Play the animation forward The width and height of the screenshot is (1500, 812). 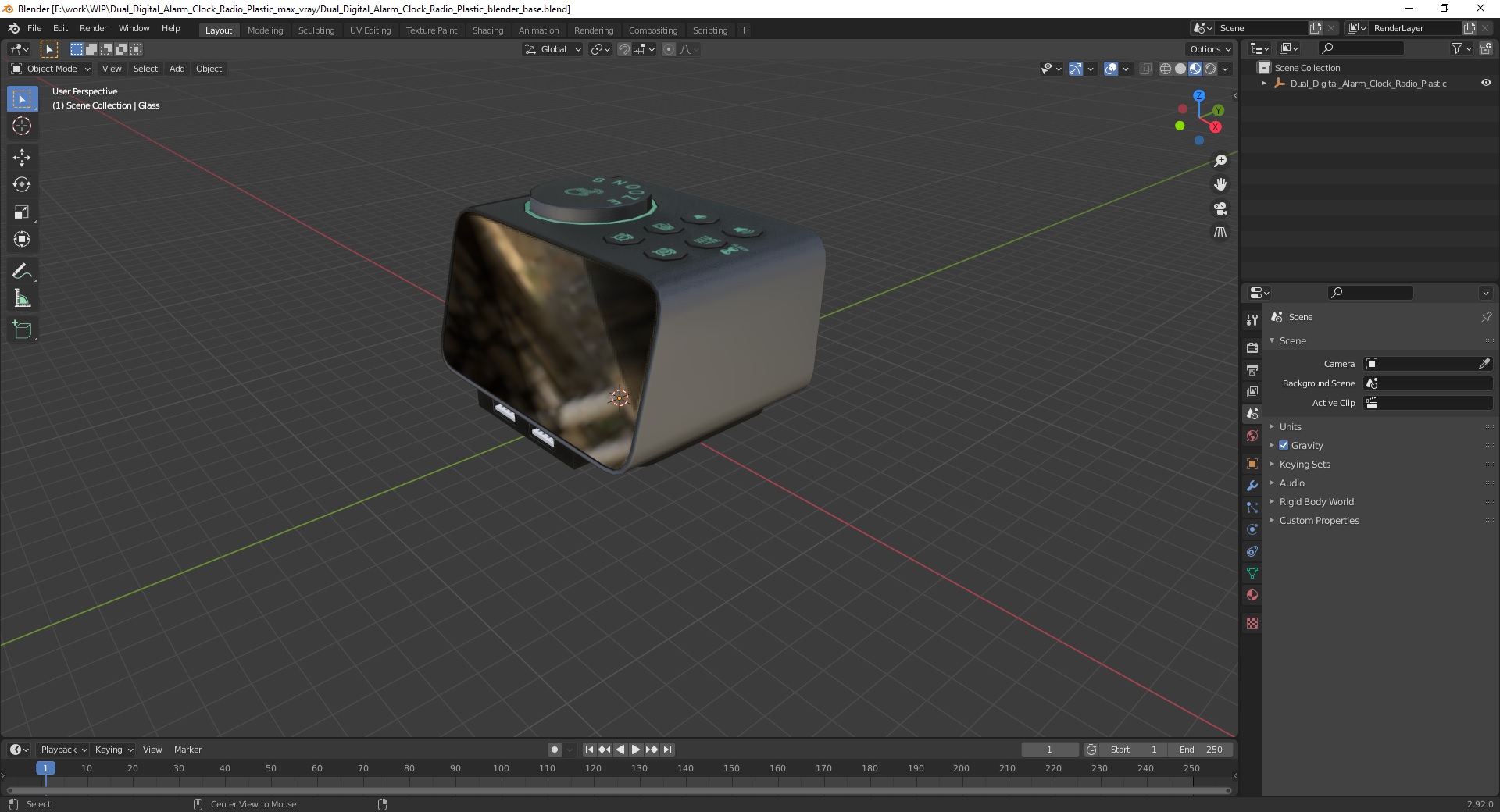click(x=636, y=750)
